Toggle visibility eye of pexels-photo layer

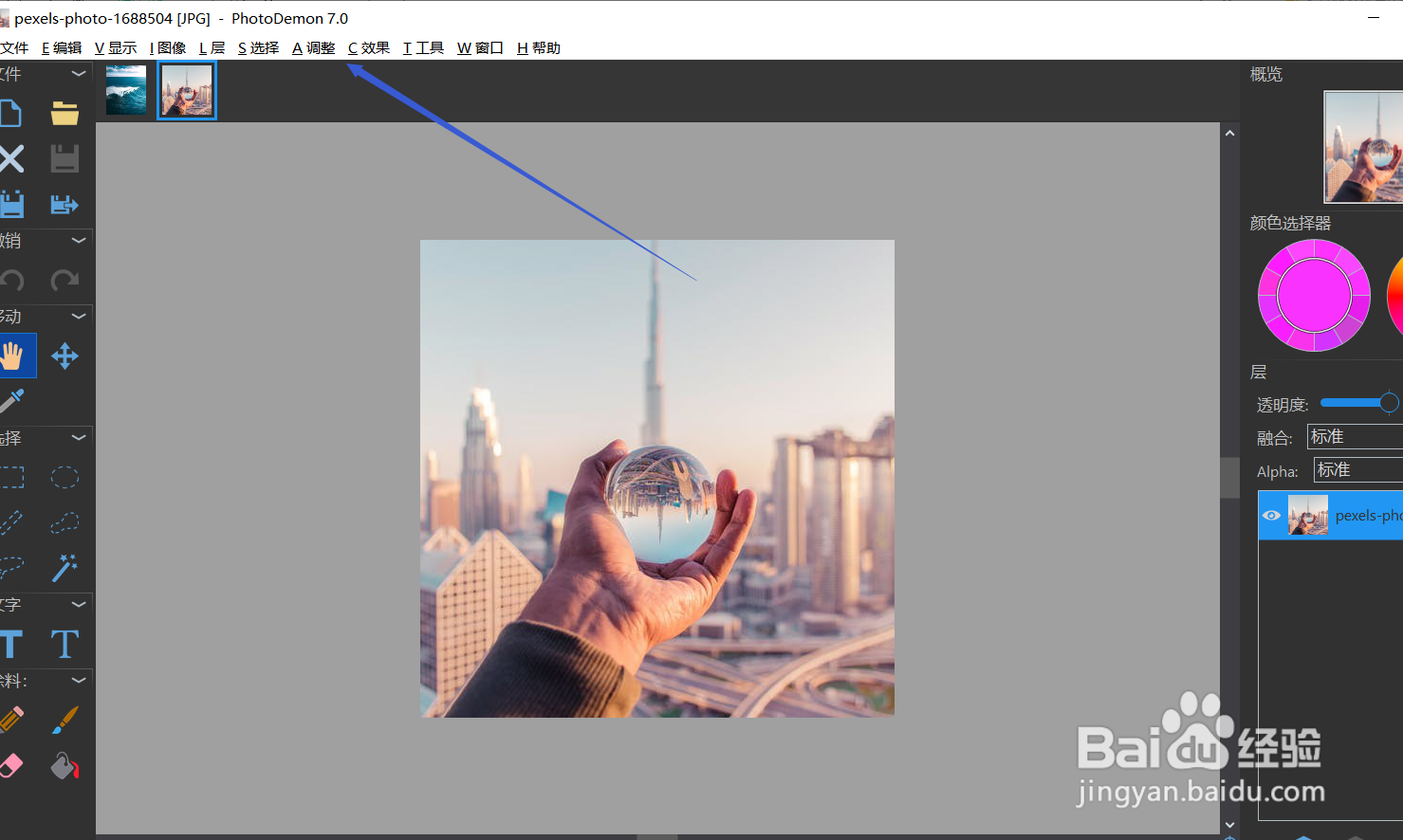coord(1271,516)
